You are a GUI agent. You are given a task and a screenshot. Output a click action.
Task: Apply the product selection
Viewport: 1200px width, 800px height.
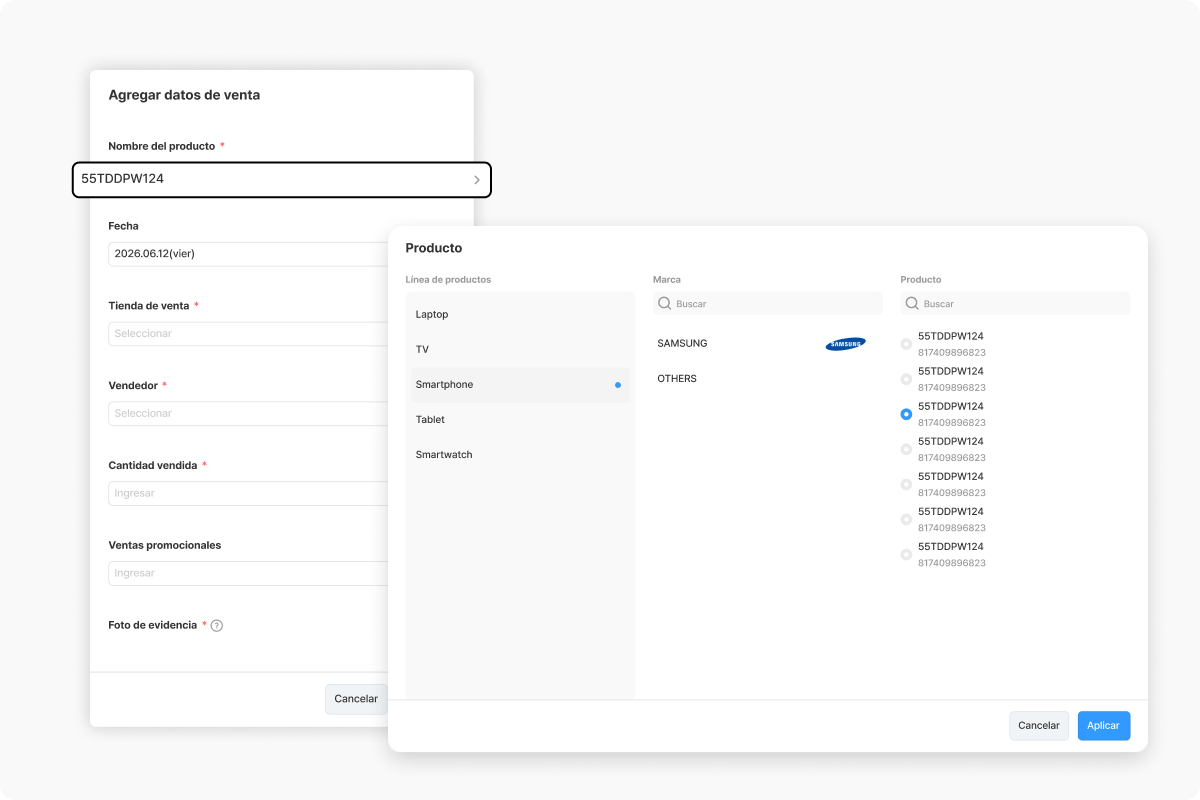(1104, 726)
